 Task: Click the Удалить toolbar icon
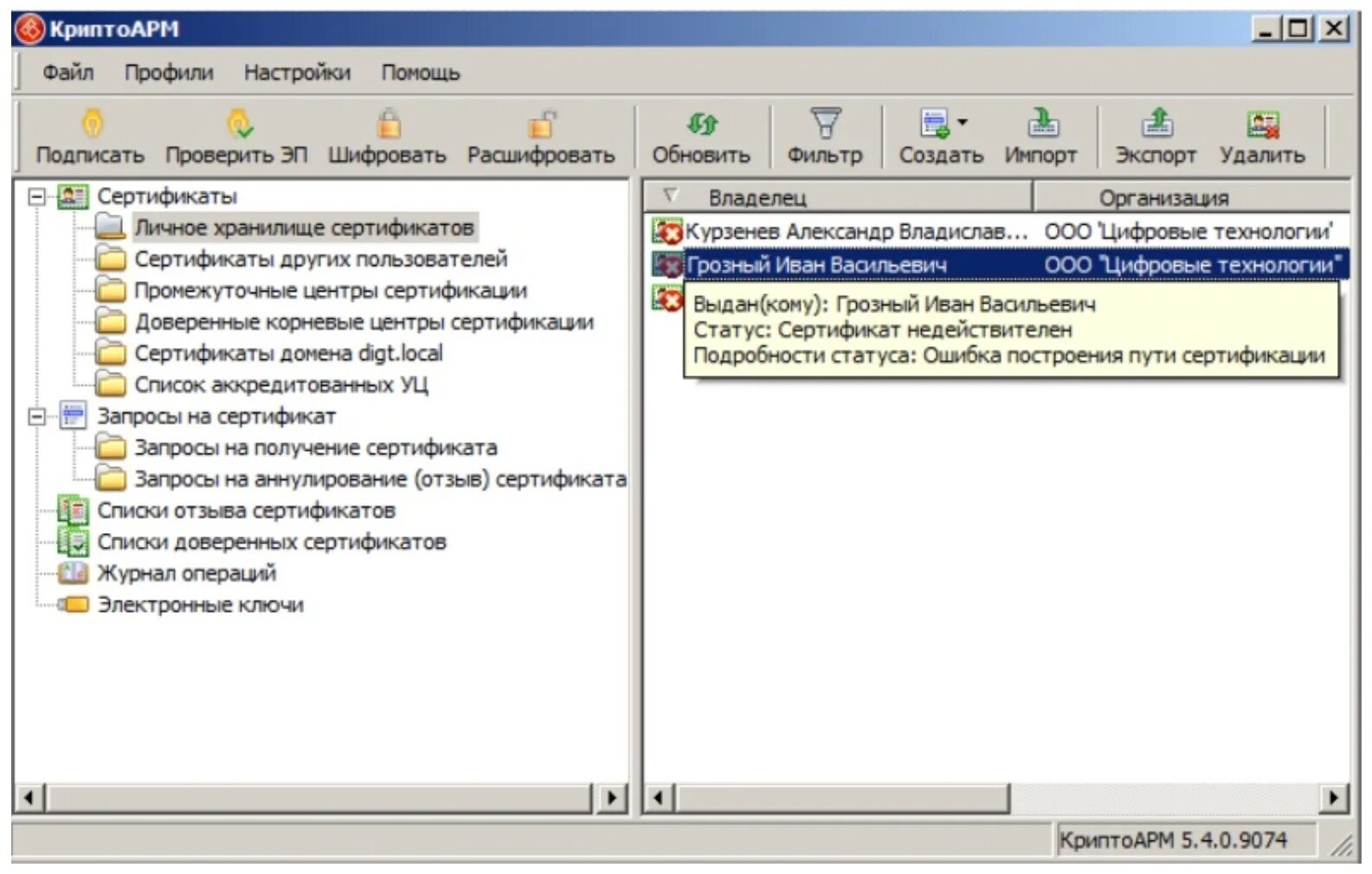click(1263, 125)
